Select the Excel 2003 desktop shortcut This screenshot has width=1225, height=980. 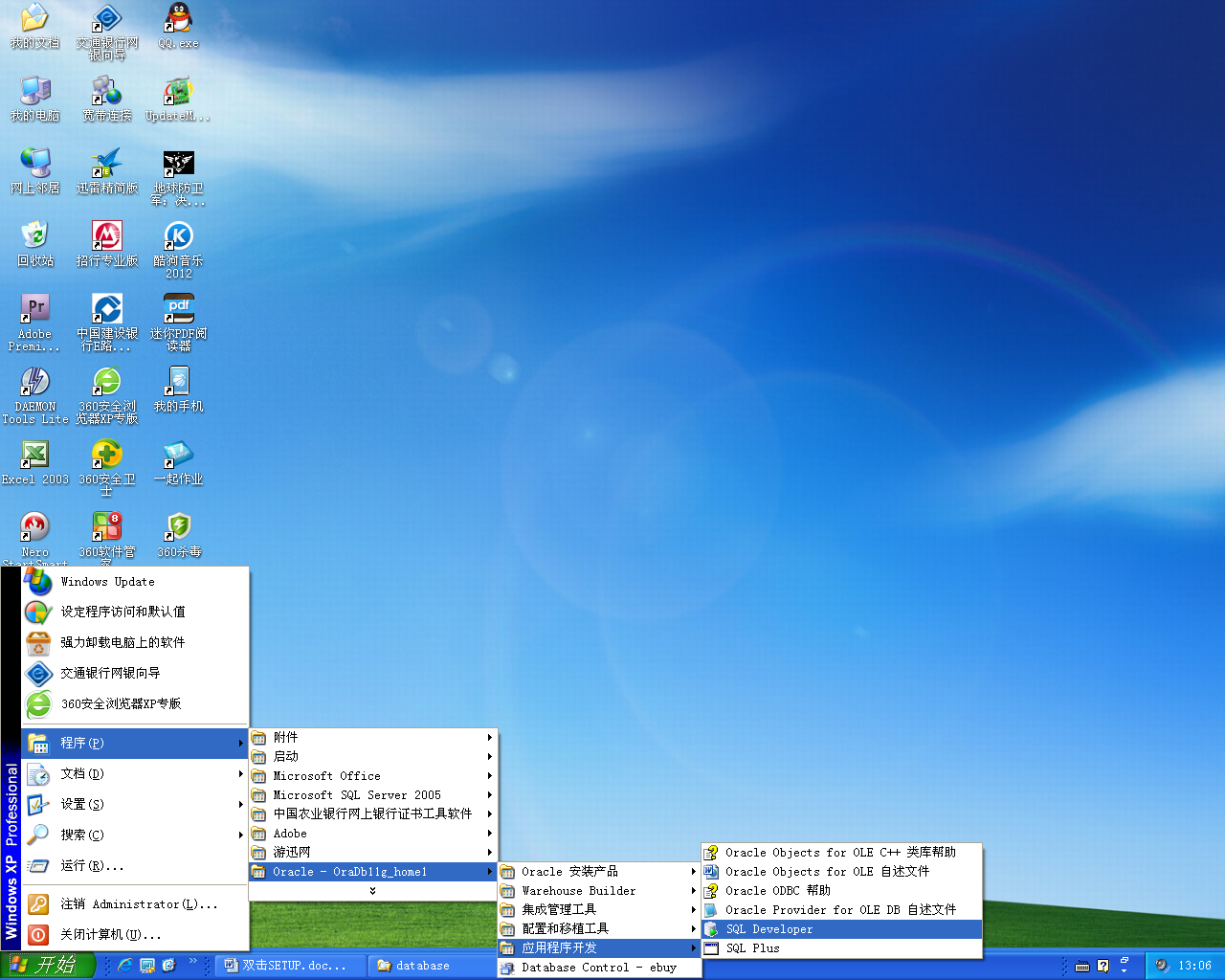point(35,462)
